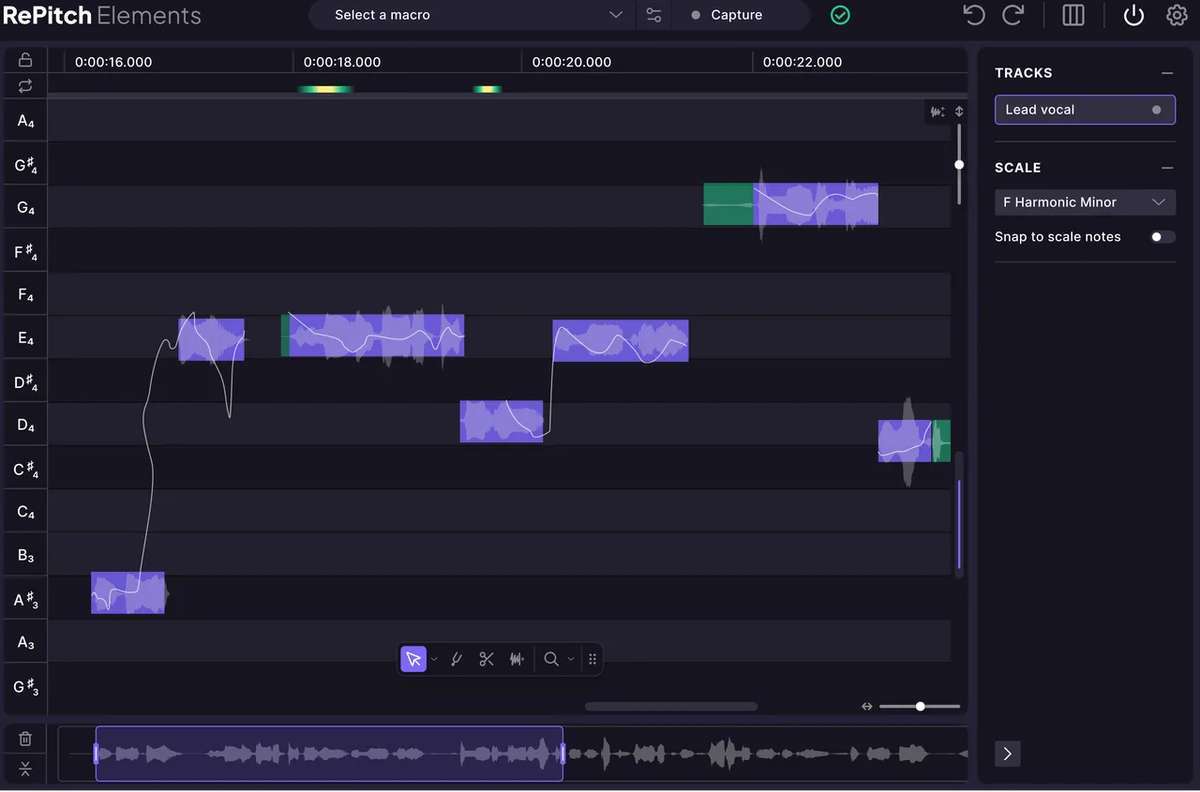Toggle the plugin power bypass button
1200x792 pixels.
click(x=1133, y=15)
